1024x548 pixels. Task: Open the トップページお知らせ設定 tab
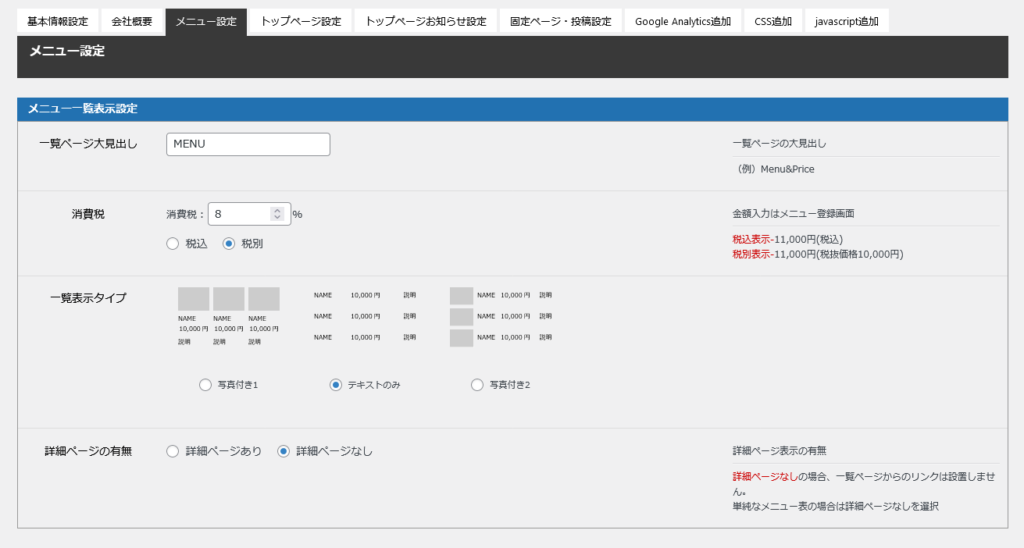pyautogui.click(x=426, y=21)
